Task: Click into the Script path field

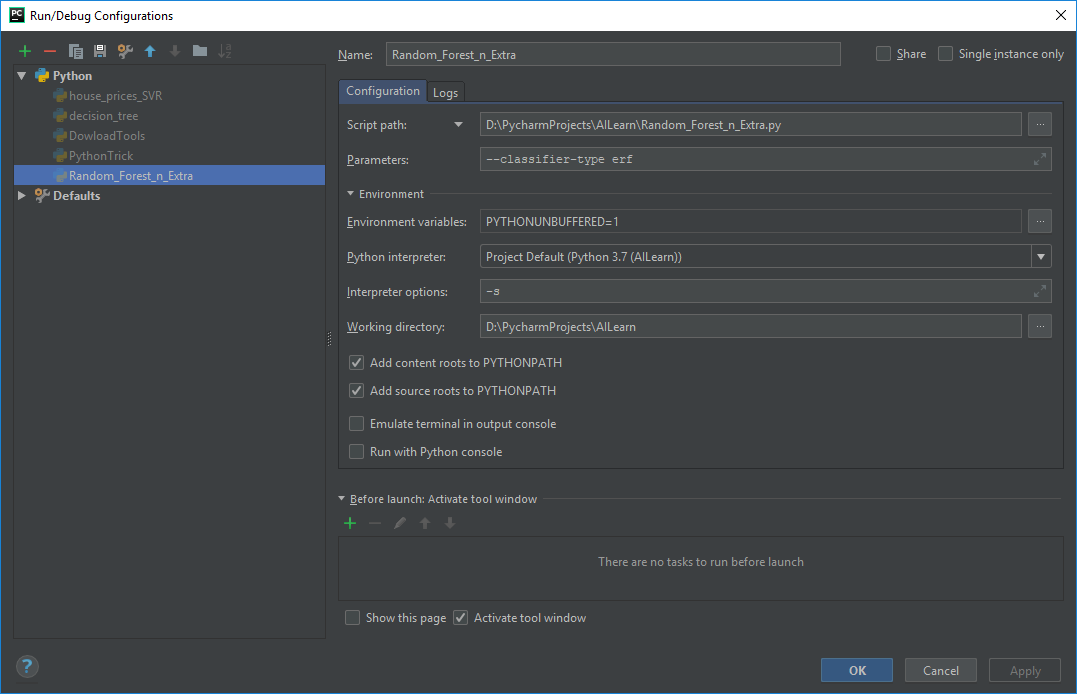Action: pos(750,124)
